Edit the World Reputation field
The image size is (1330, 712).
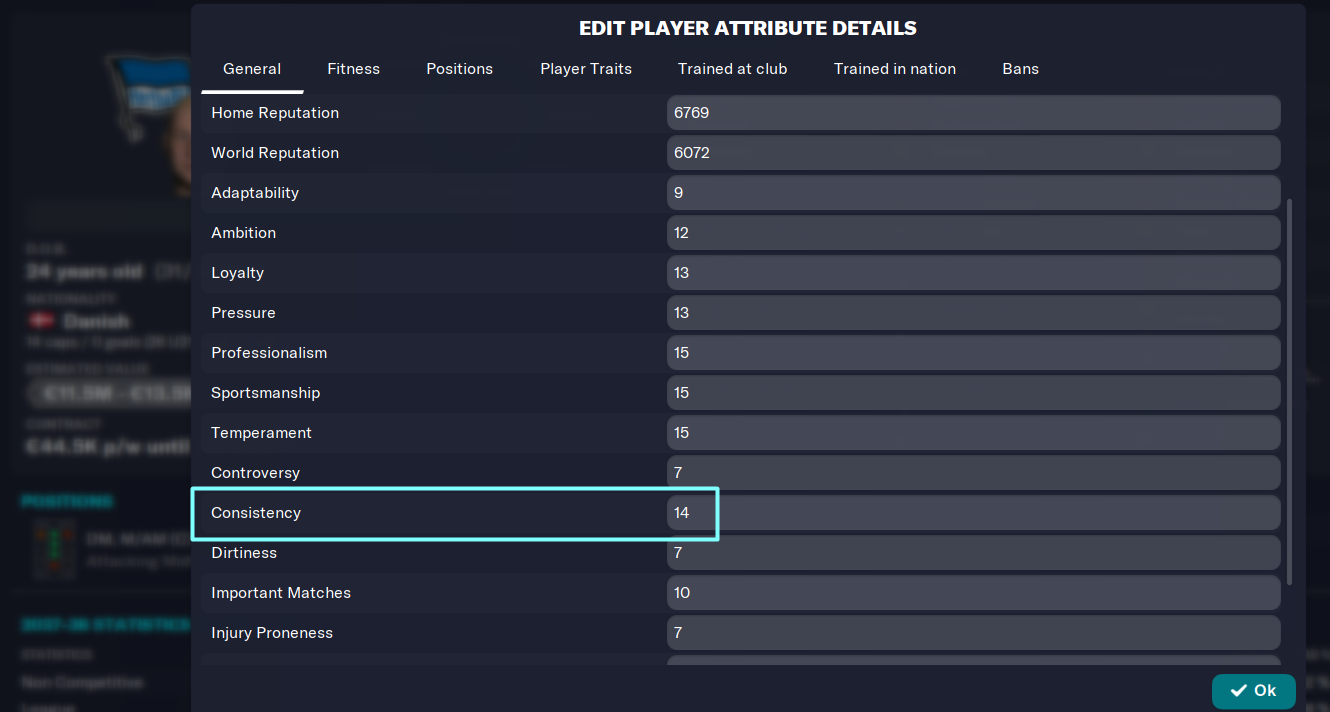[x=973, y=153]
